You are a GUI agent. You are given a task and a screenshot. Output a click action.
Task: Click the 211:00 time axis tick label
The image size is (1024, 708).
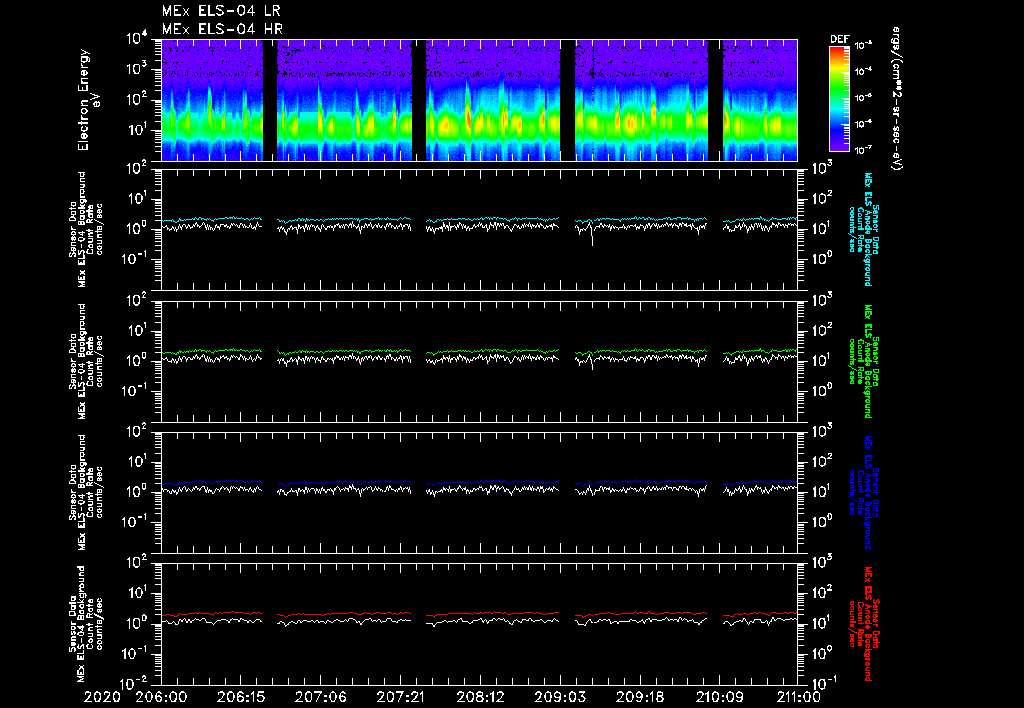click(798, 697)
